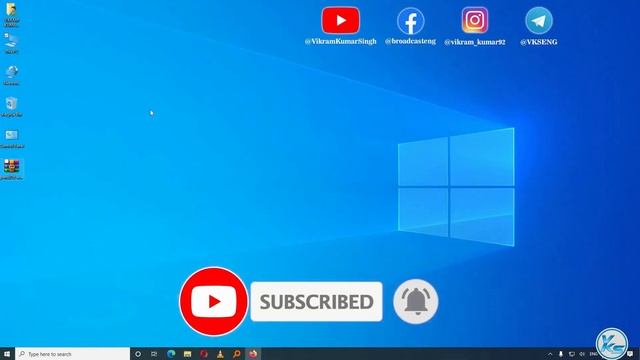
Task: Open the red Opera browser taskbar icon
Action: click(204, 354)
